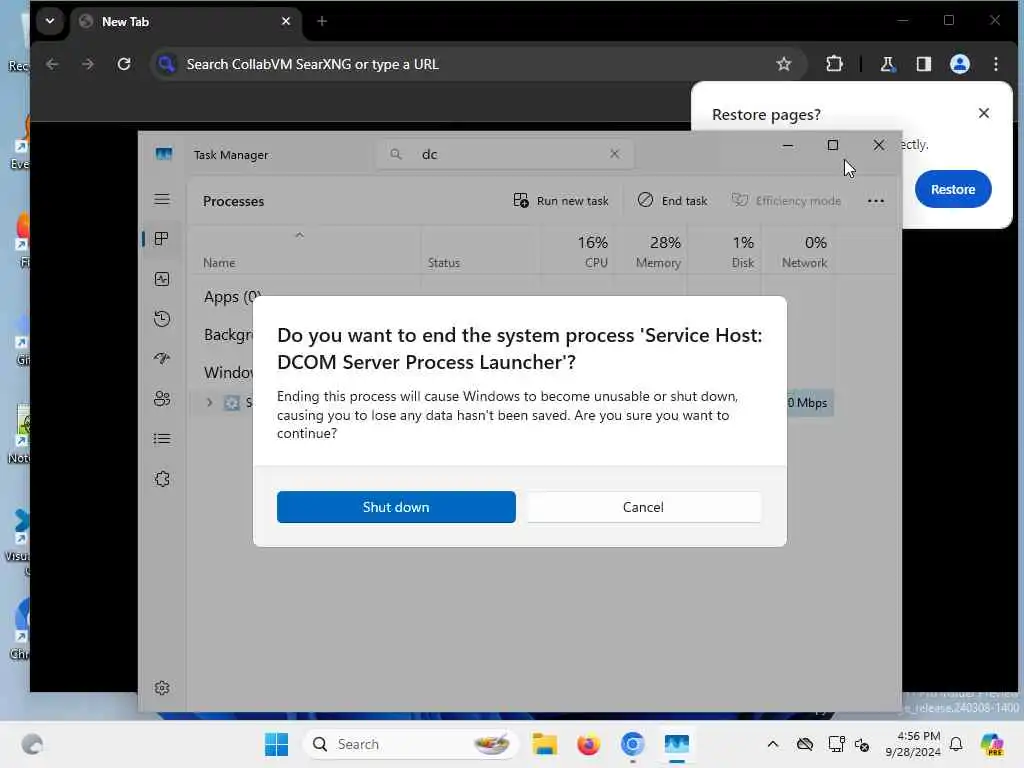Click the Chrome address bar
The image size is (1024, 768).
pyautogui.click(x=479, y=64)
